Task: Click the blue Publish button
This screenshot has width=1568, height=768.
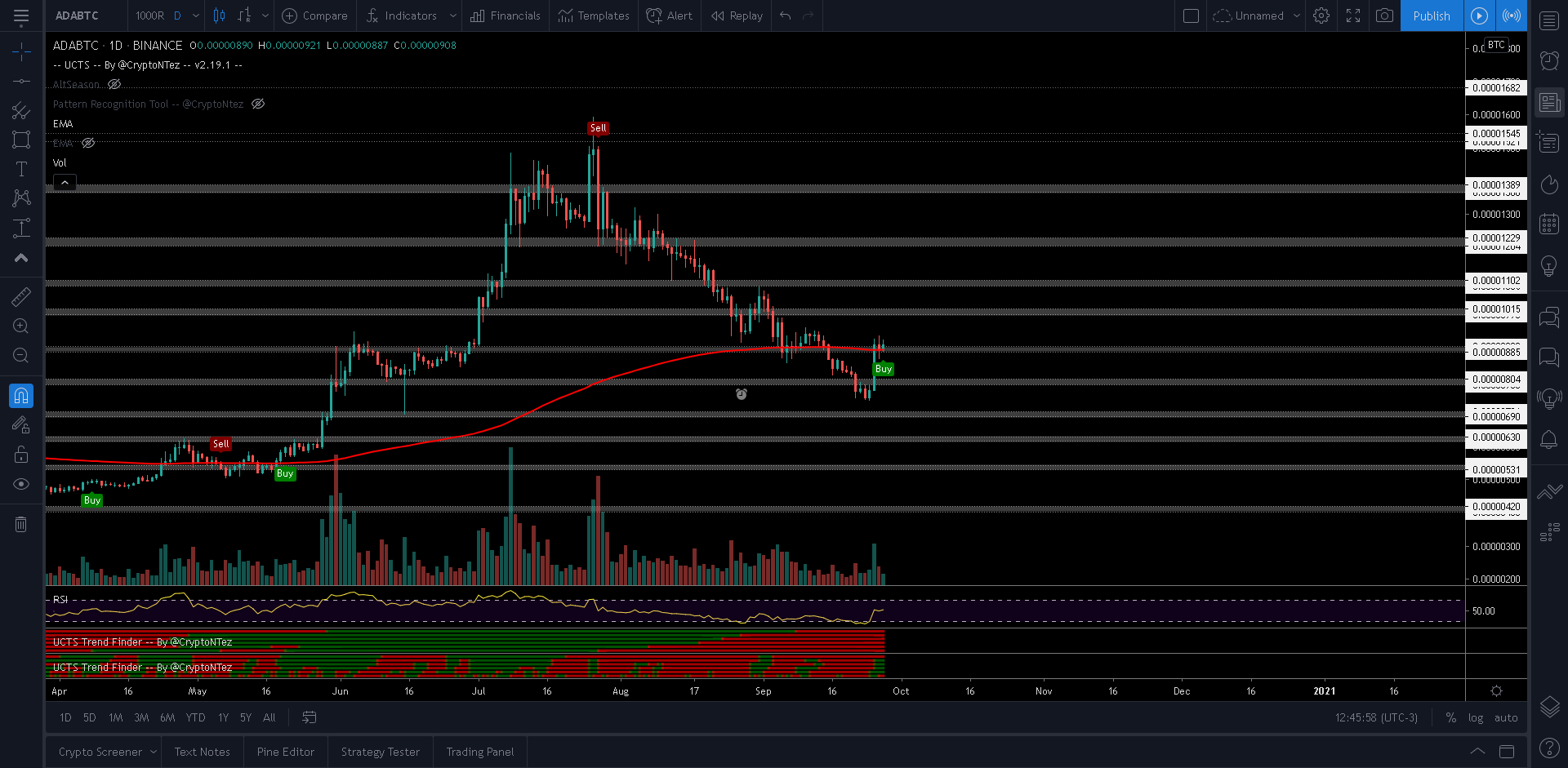Action: coord(1431,16)
